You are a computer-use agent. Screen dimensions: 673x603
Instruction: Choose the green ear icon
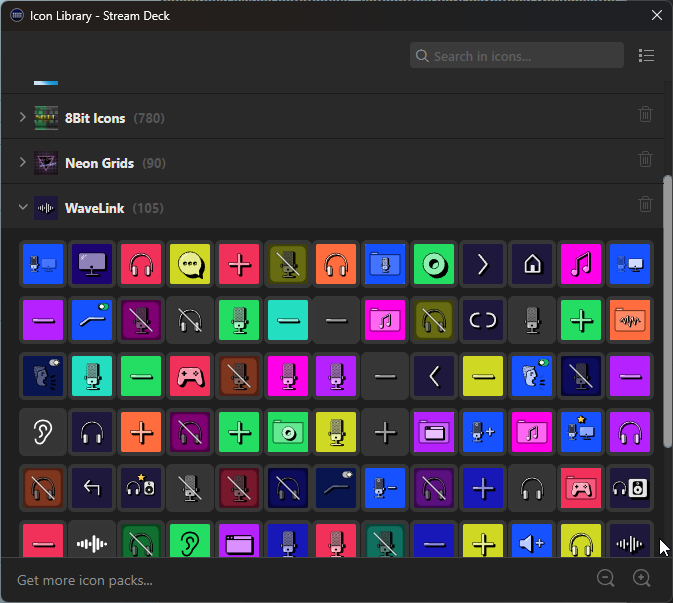[x=190, y=541]
